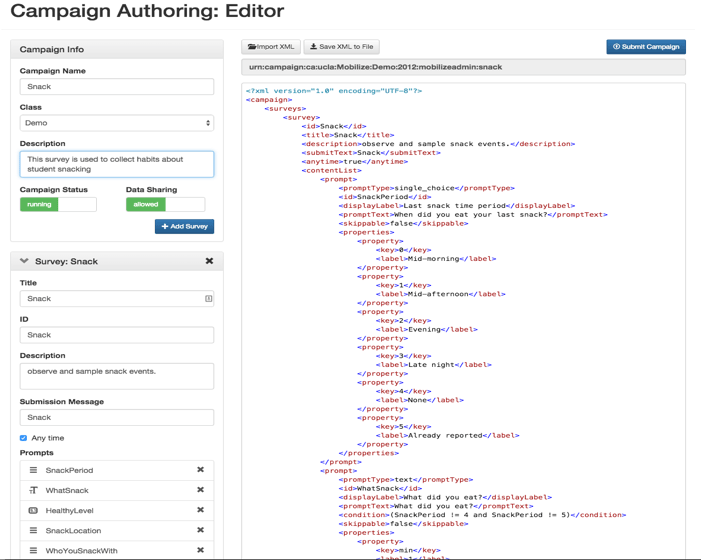Click the number icon beside HealthyLevel
Viewport: 701px width, 560px height.
(33, 510)
